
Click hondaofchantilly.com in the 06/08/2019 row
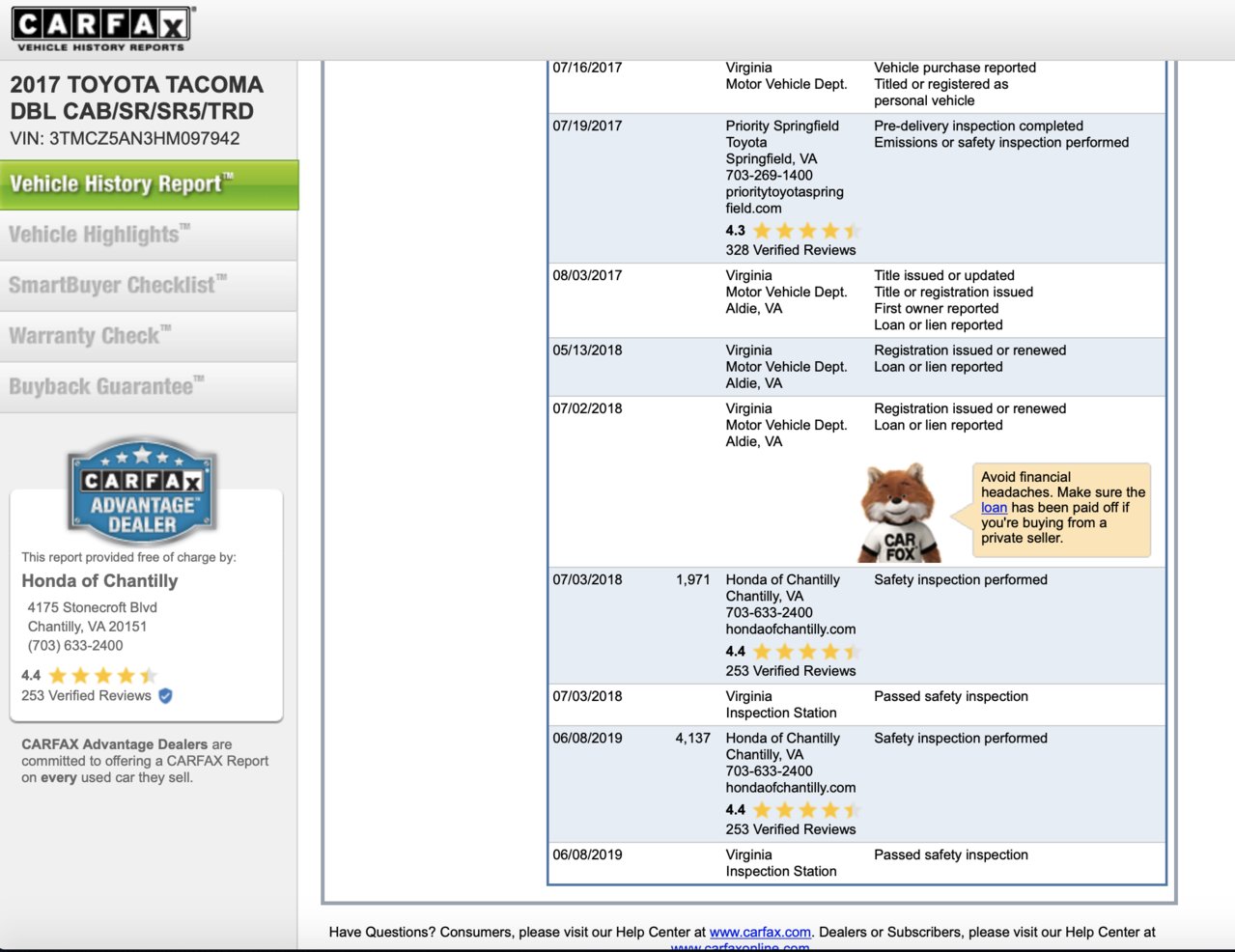(x=791, y=788)
